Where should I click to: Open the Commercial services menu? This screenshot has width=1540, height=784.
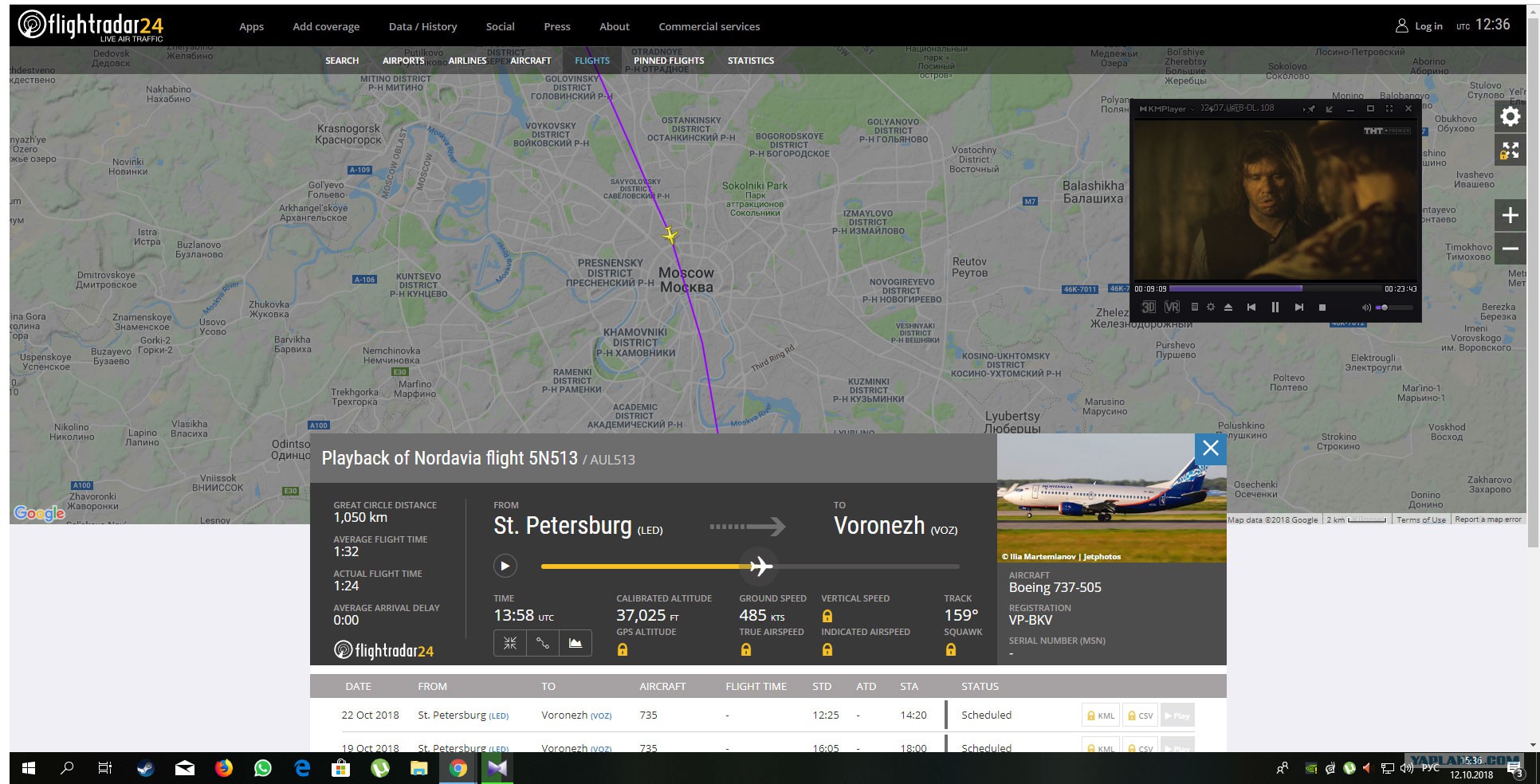click(x=709, y=26)
